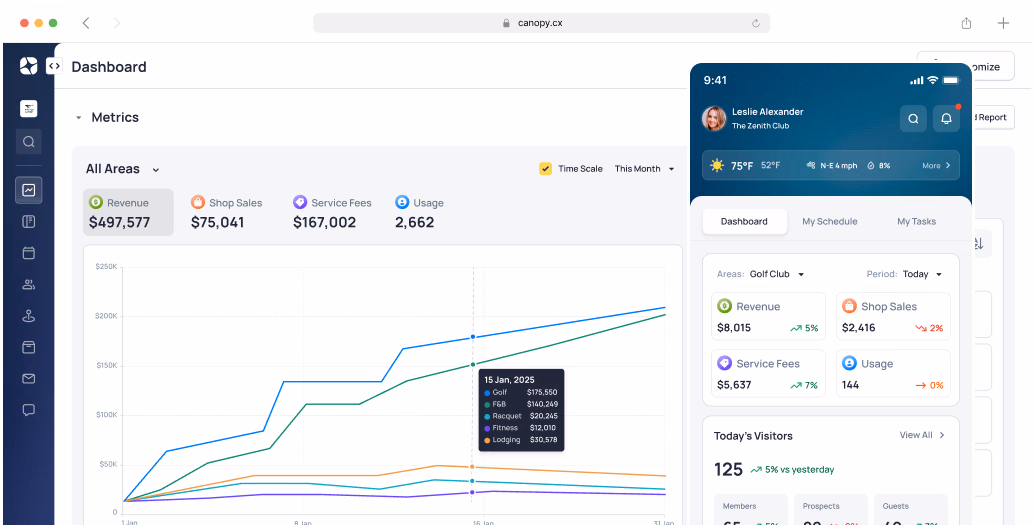Click the Customize button in dashboard header
Screen dimensions: 1035x525
click(x=993, y=66)
